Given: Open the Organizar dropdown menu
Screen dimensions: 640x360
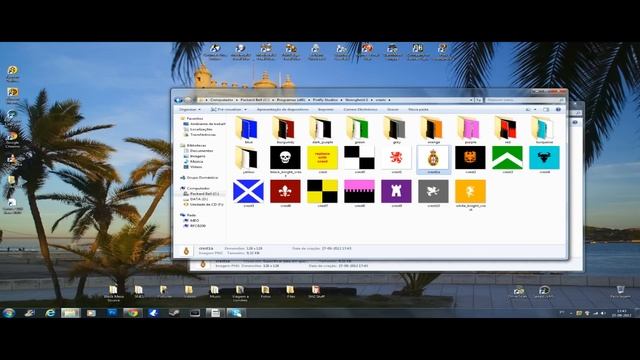Looking at the screenshot, I should coord(190,109).
